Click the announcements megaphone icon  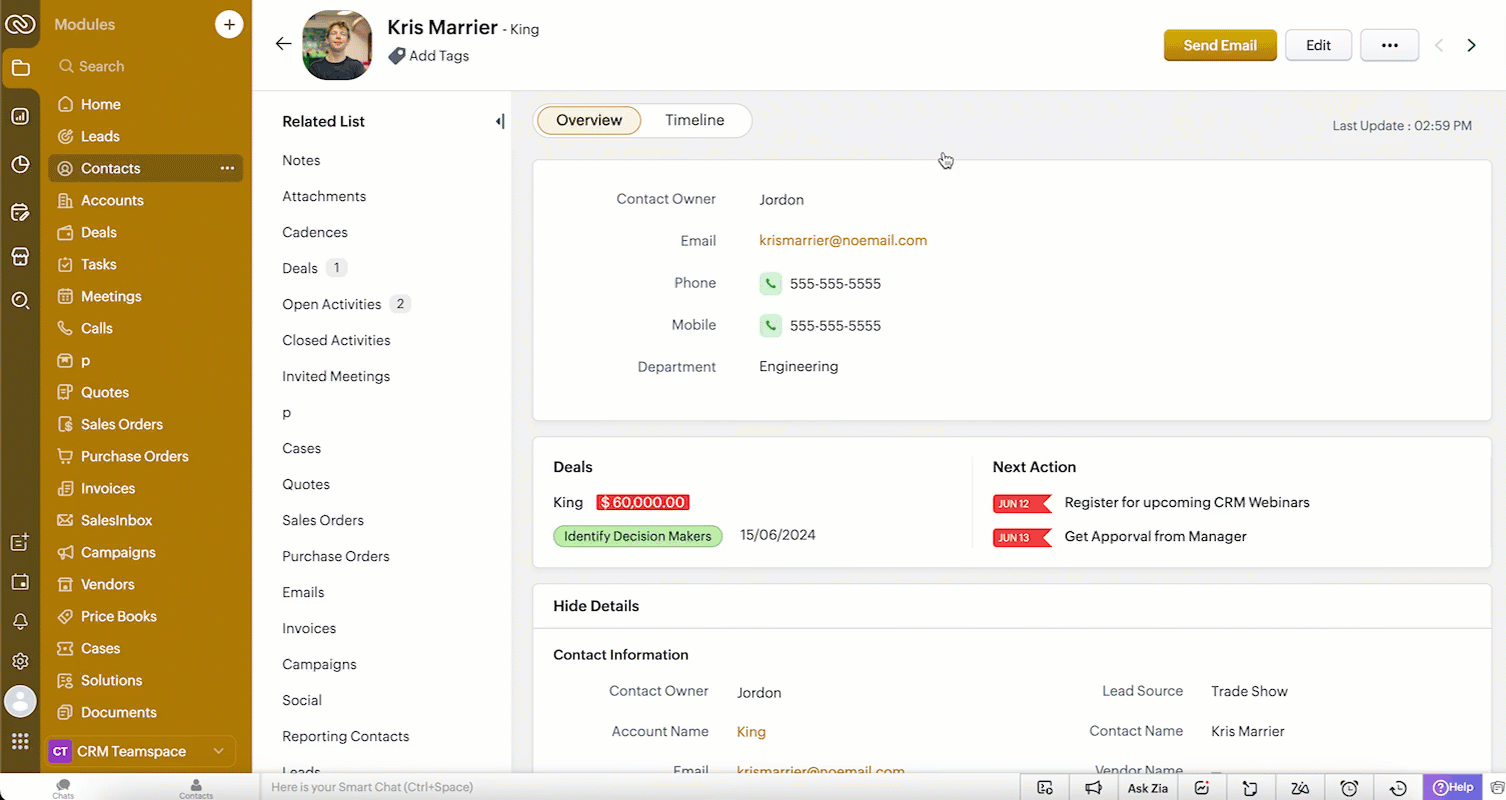(1093, 787)
